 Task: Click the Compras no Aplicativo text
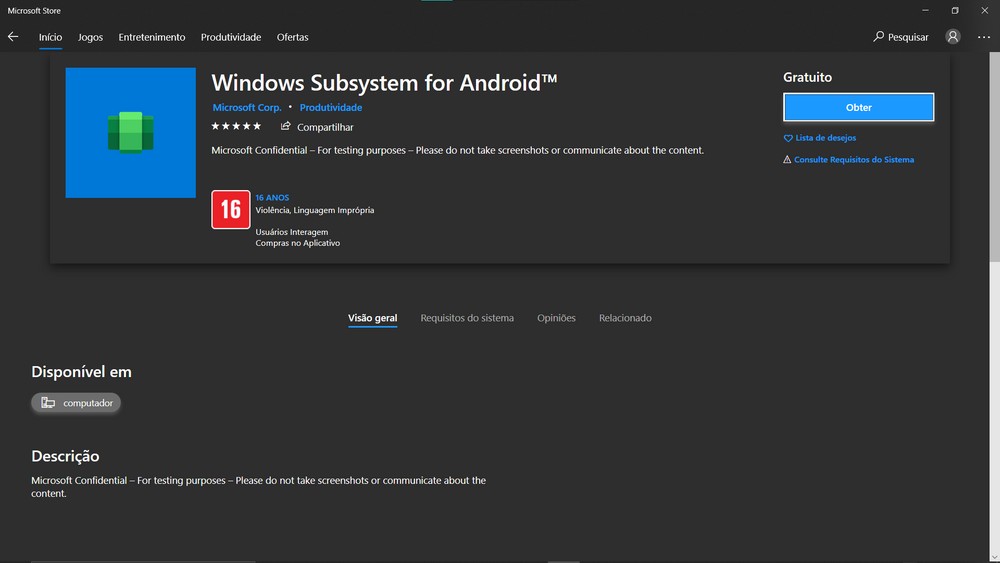[x=298, y=243]
